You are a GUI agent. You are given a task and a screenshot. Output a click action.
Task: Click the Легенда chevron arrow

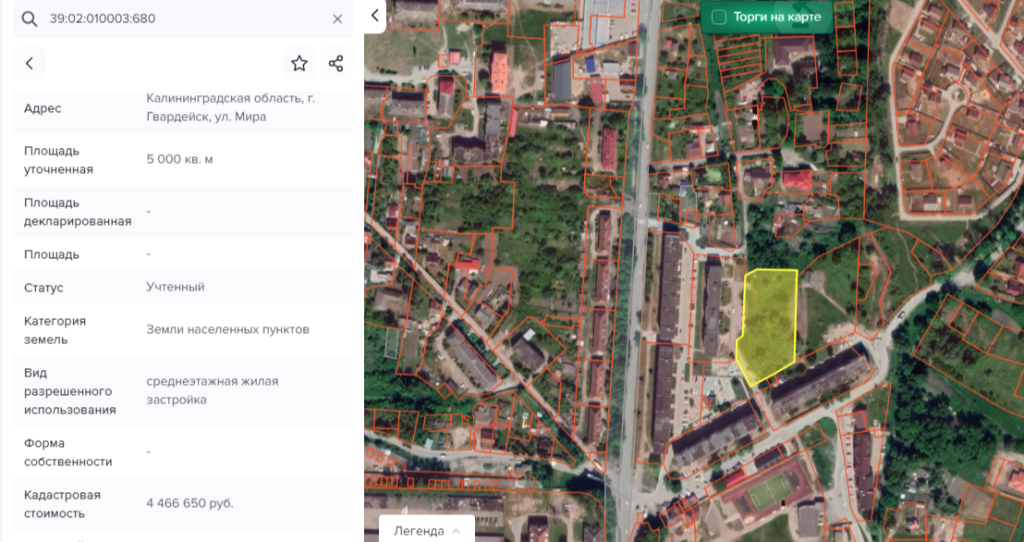pyautogui.click(x=457, y=530)
